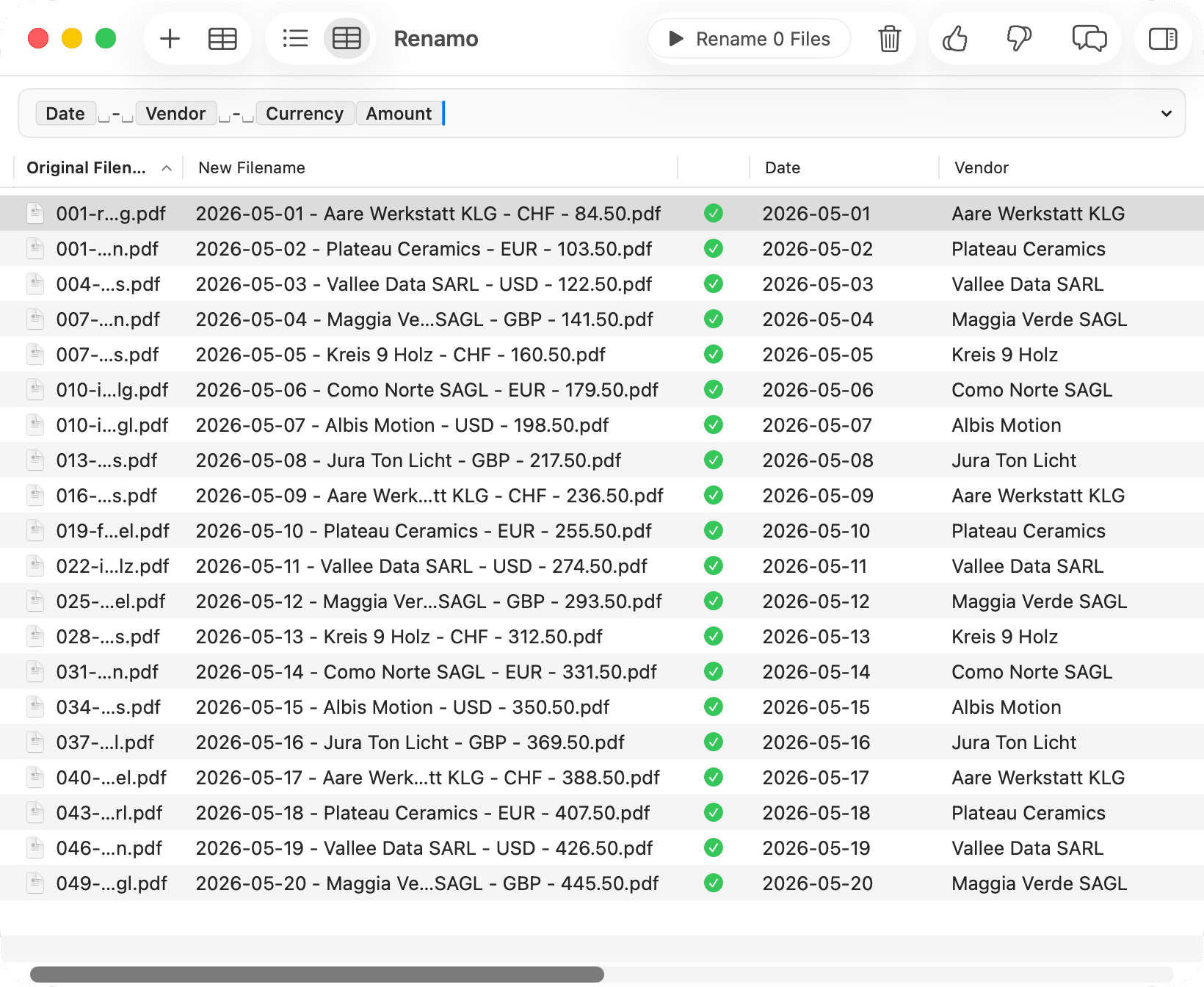This screenshot has width=1204, height=987.
Task: Click the Vendor cell in the 2026-05-17 row
Action: click(1038, 778)
